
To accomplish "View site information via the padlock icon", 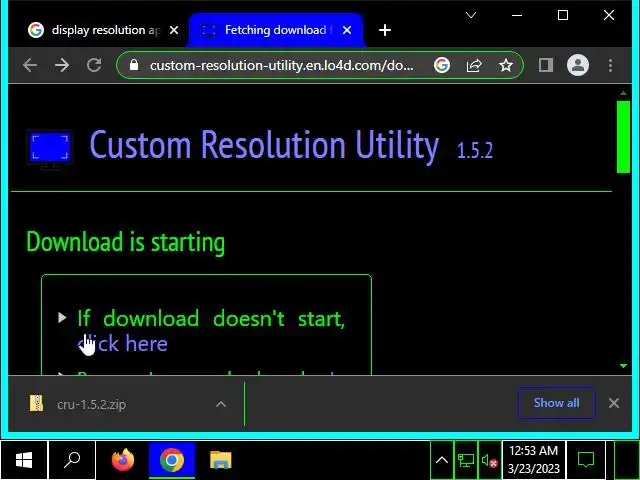I will click(134, 65).
